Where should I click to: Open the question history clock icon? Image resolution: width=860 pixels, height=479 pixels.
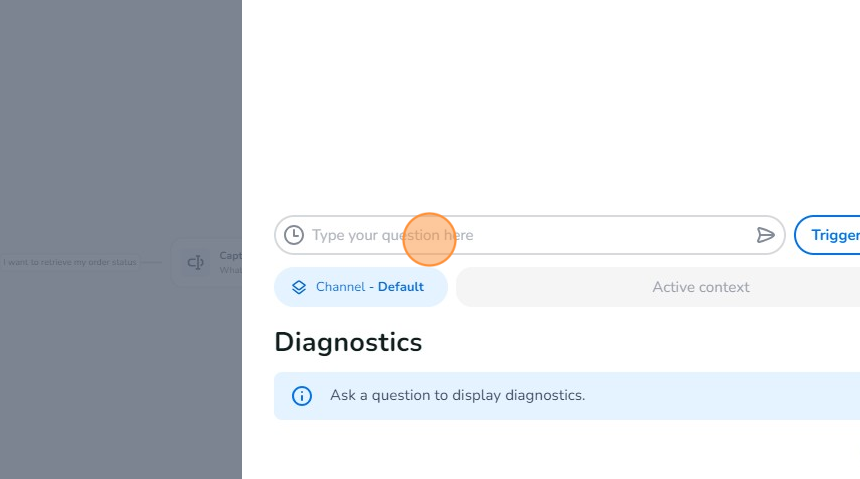click(294, 235)
